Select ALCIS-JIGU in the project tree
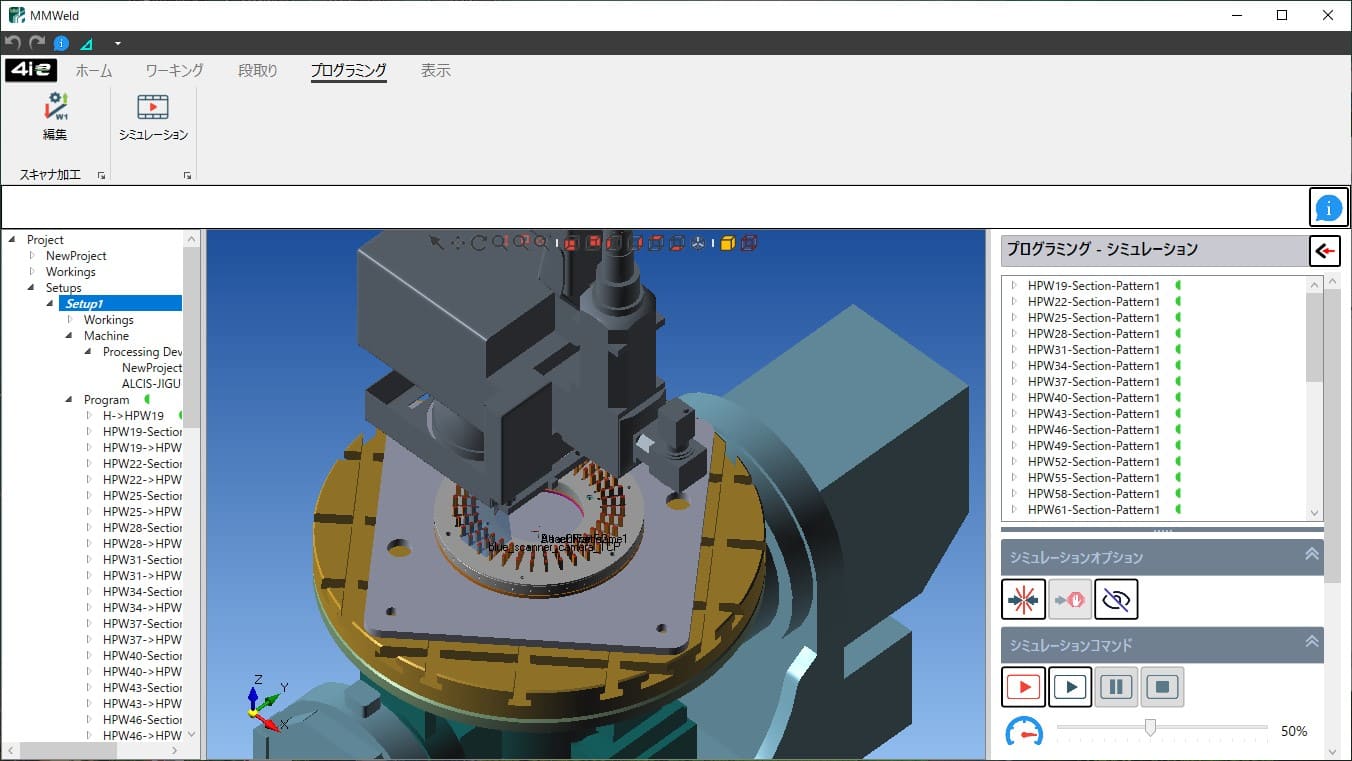1352x761 pixels. (x=151, y=384)
